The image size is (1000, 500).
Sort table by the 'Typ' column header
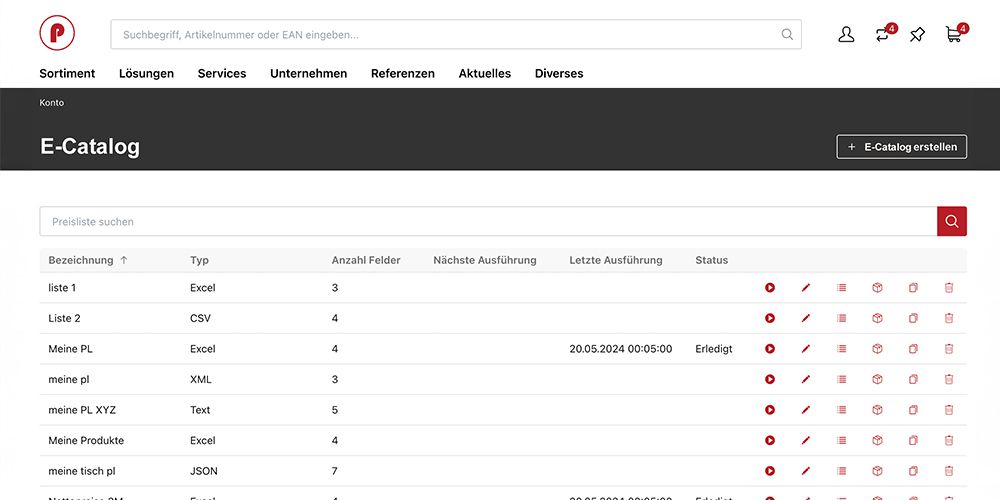[199, 260]
